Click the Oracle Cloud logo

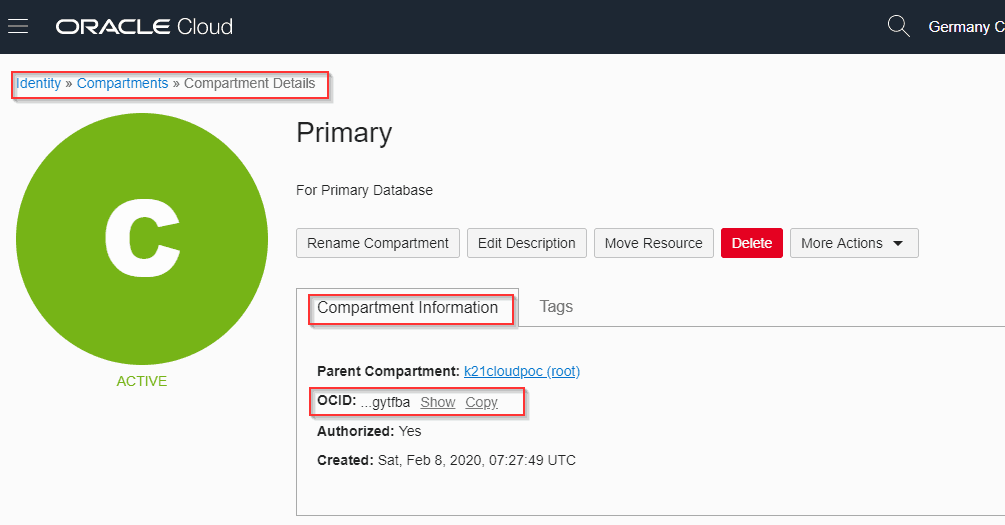(x=144, y=27)
